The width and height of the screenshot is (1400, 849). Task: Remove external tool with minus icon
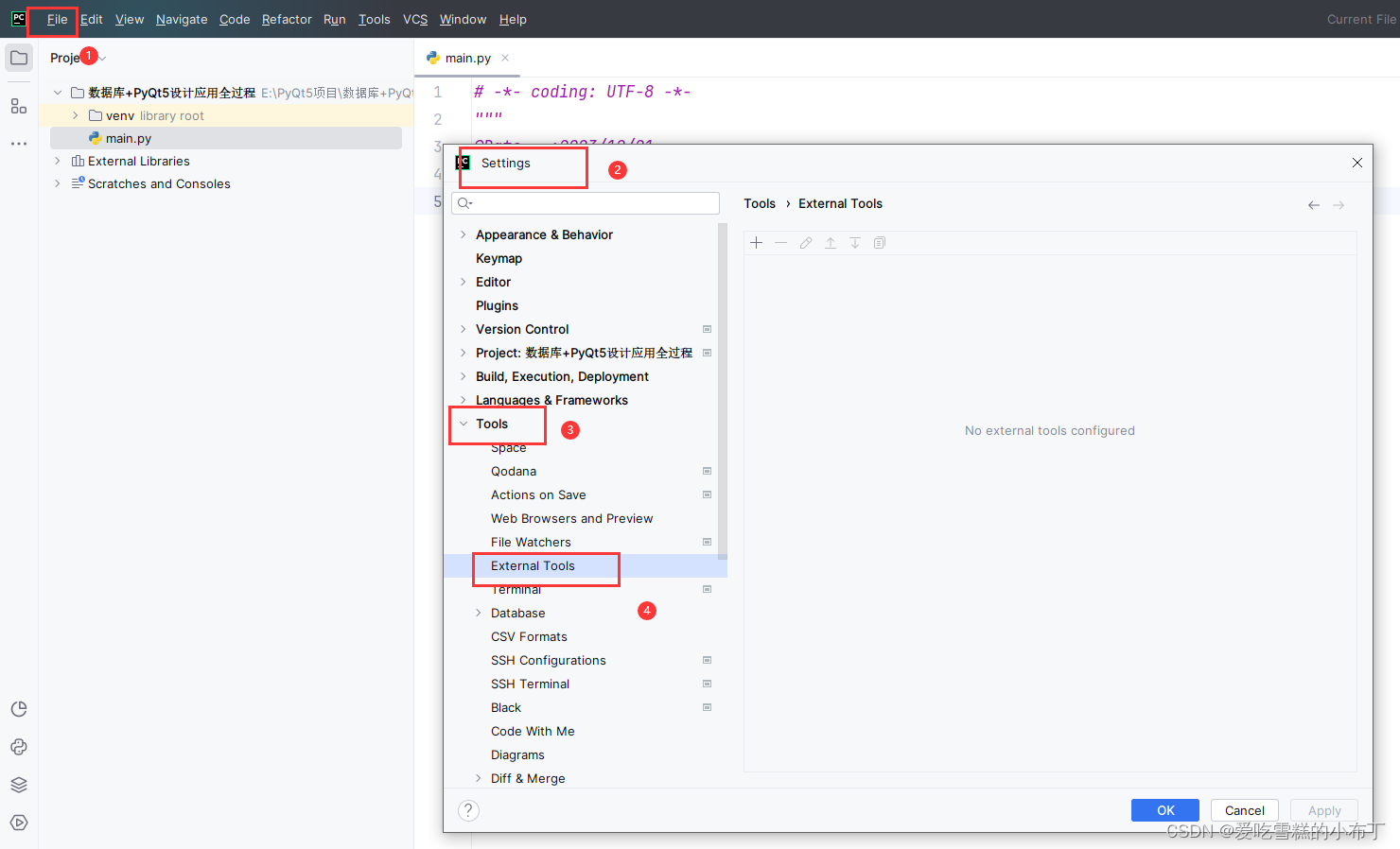click(781, 243)
